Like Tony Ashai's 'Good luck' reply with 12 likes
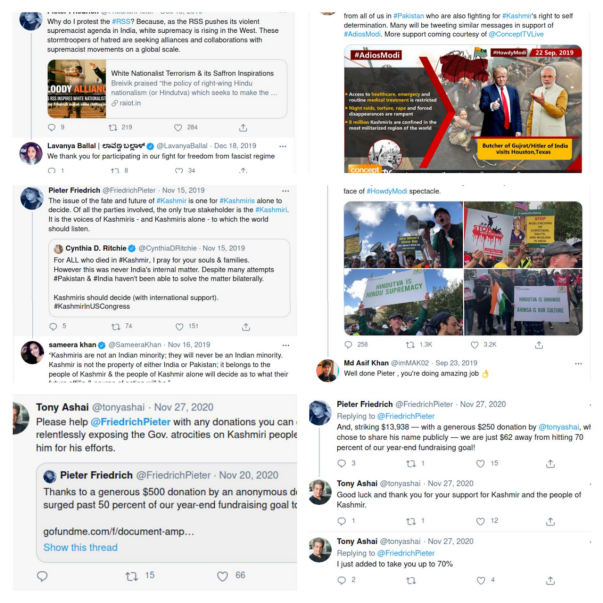 [480, 521]
